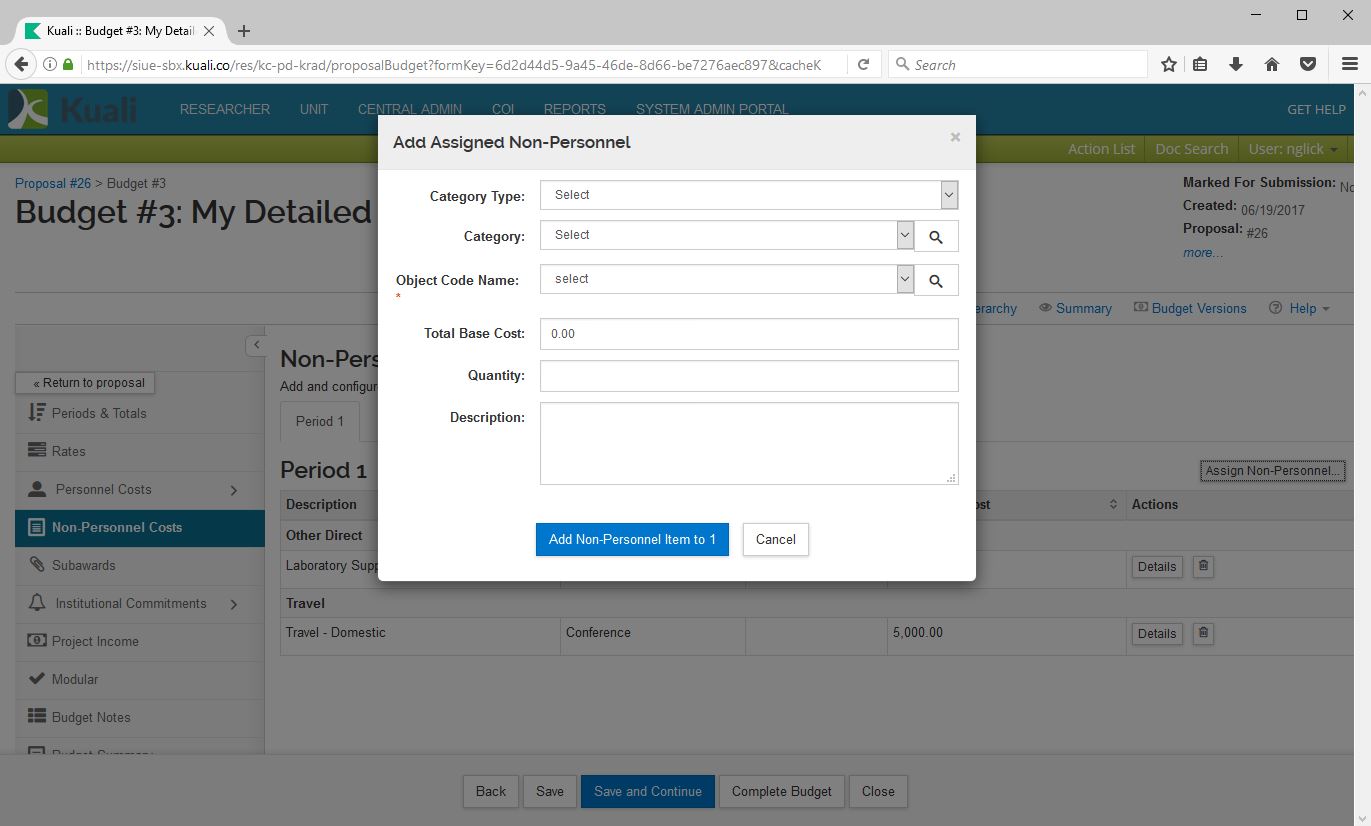Collapse the left sidebar navigation panel

[256, 345]
